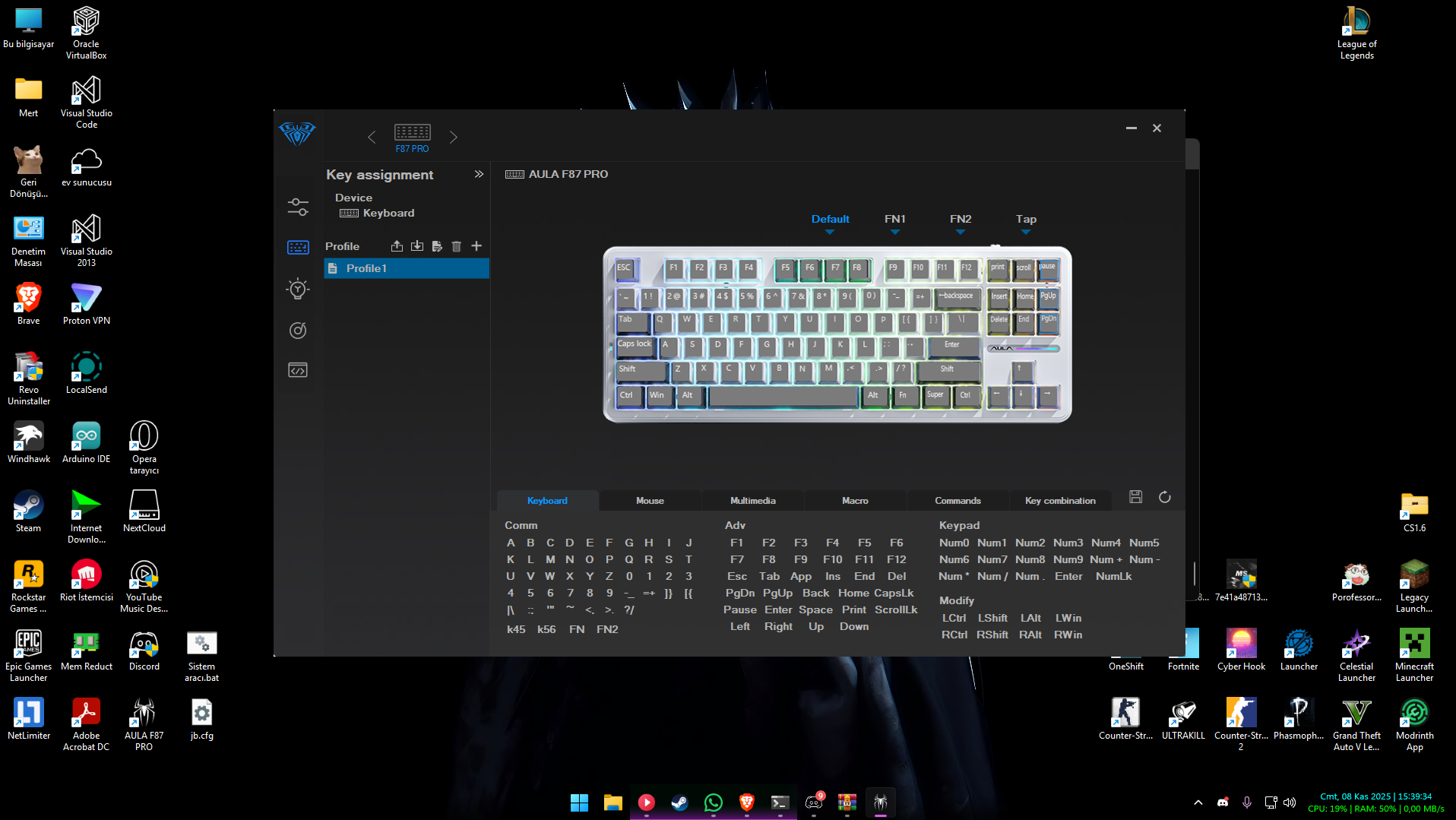The image size is (1456, 820).
Task: Select the Epic Games Launcher desktop icon
Action: click(28, 655)
